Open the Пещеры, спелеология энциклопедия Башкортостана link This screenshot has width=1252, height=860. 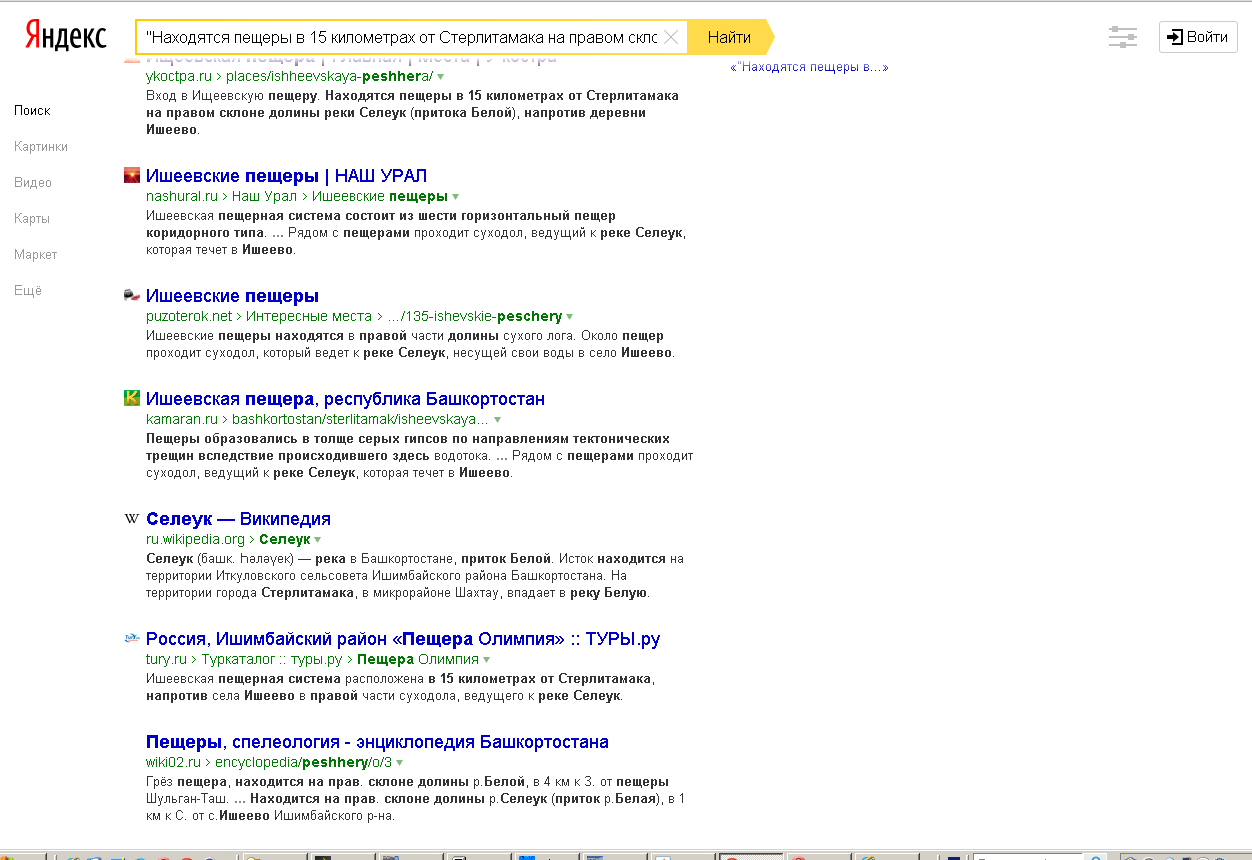pyautogui.click(x=377, y=742)
